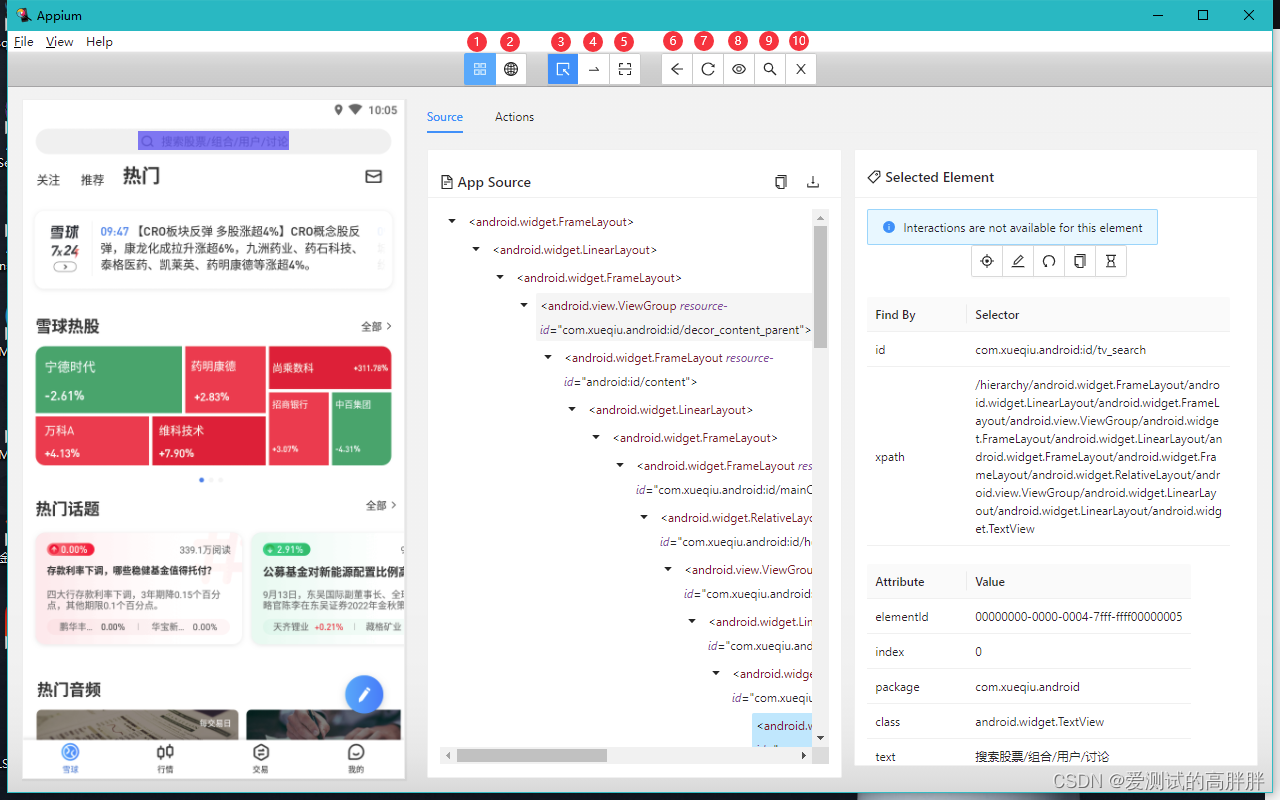Screen dimensions: 1280x800
Task: Switch to the Source tab
Action: point(445,117)
